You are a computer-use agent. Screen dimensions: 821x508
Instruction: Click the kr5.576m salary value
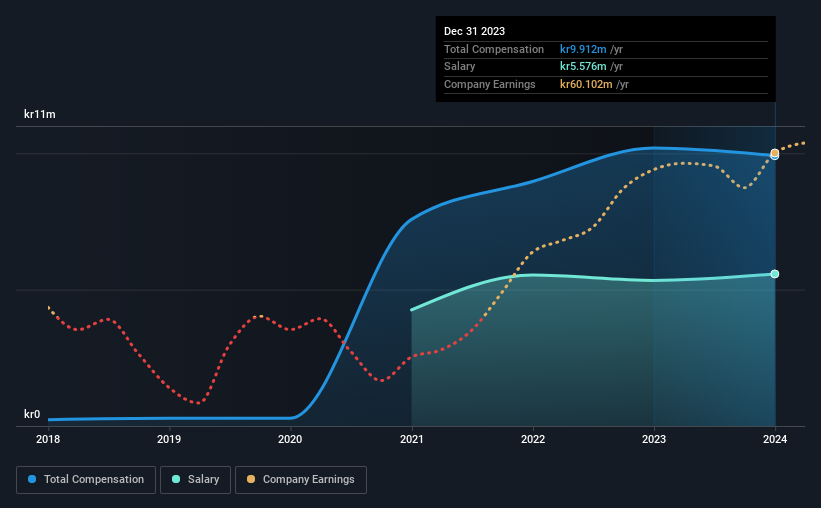[583, 67]
